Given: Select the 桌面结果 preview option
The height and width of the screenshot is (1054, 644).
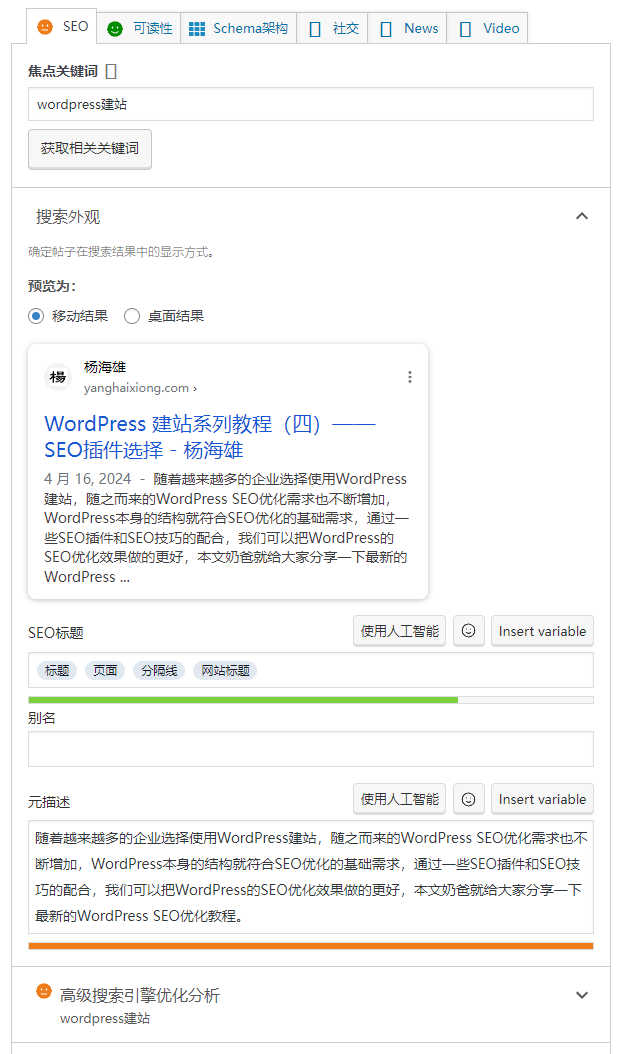Looking at the screenshot, I should (x=132, y=316).
